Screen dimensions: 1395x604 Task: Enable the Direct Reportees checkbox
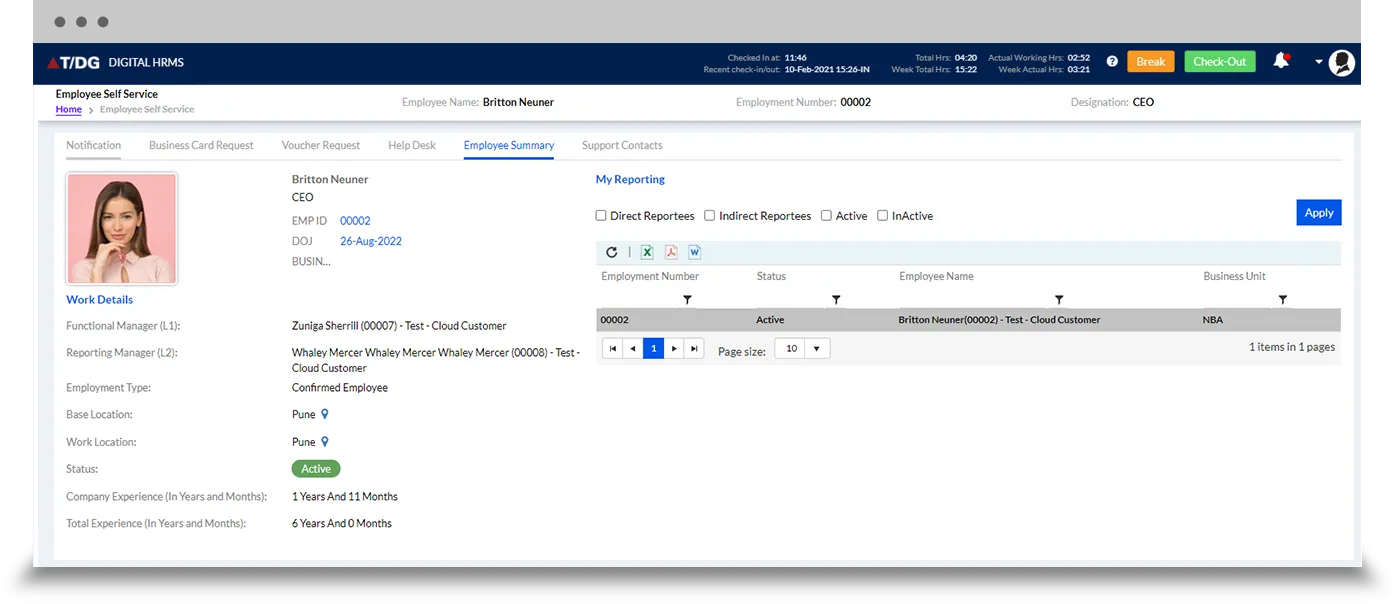pyautogui.click(x=601, y=215)
